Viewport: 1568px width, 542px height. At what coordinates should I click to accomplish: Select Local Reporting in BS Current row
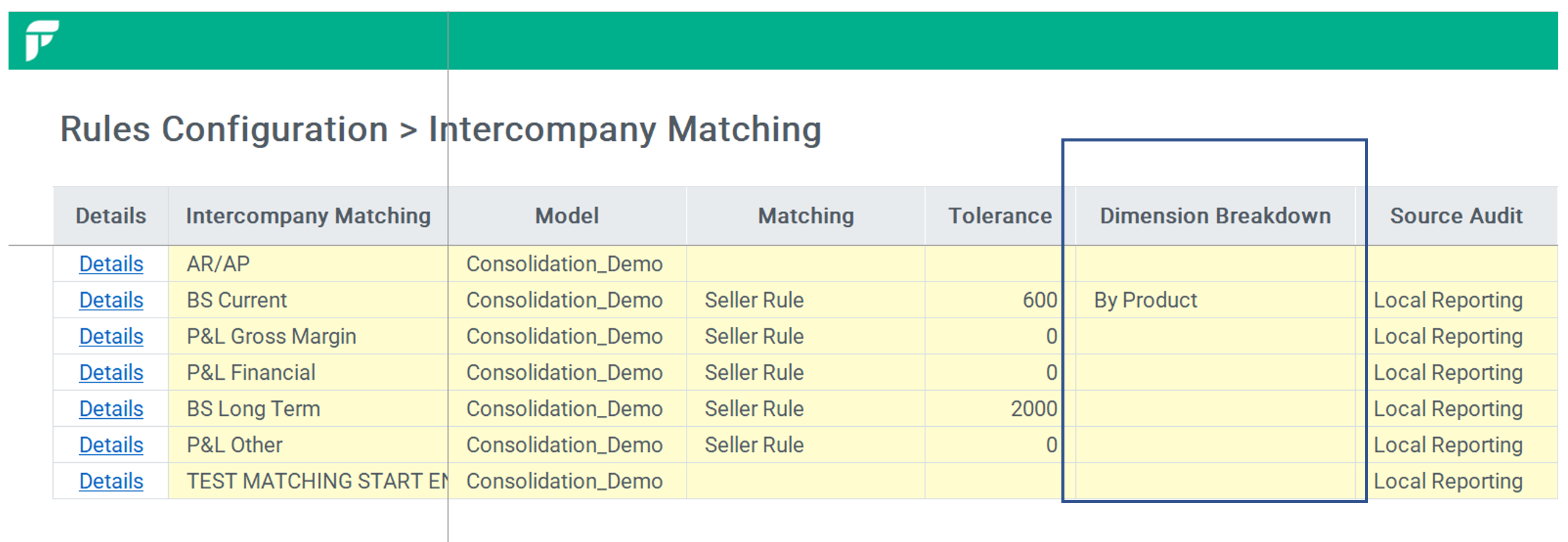[1456, 300]
